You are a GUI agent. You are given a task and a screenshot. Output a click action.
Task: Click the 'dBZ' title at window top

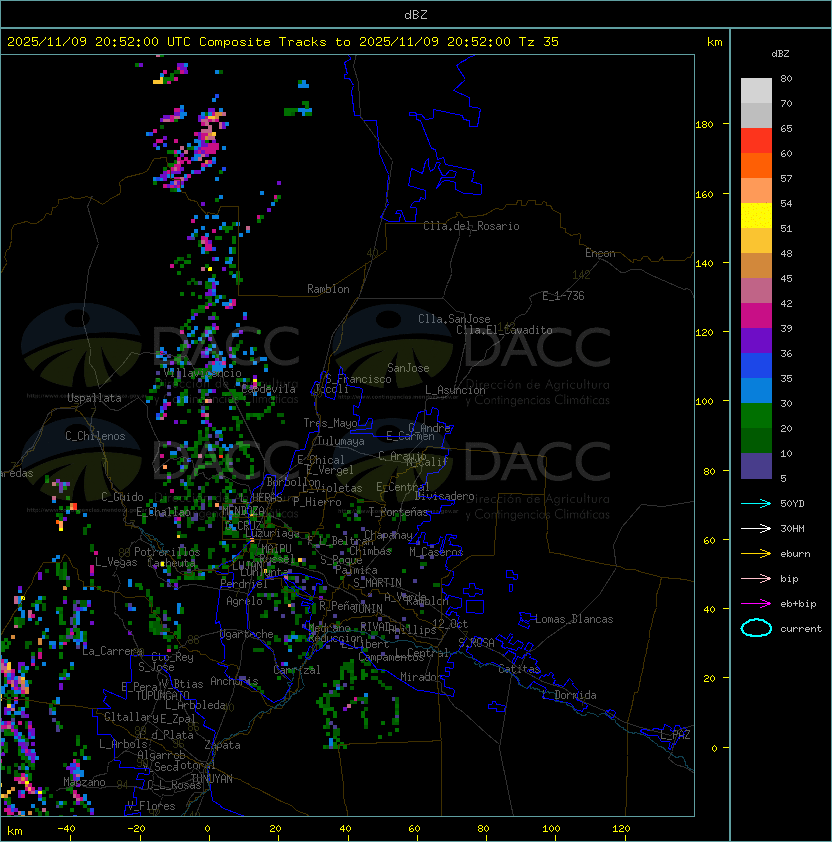(416, 15)
